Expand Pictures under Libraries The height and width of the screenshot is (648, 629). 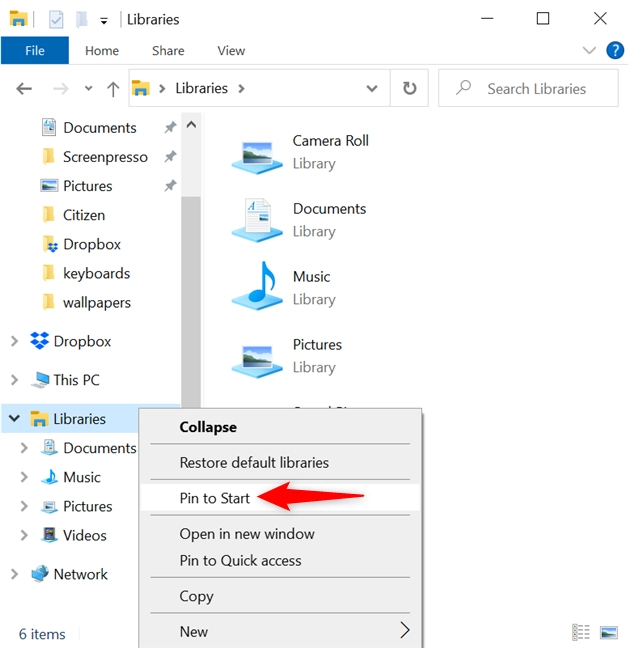click(x=24, y=506)
